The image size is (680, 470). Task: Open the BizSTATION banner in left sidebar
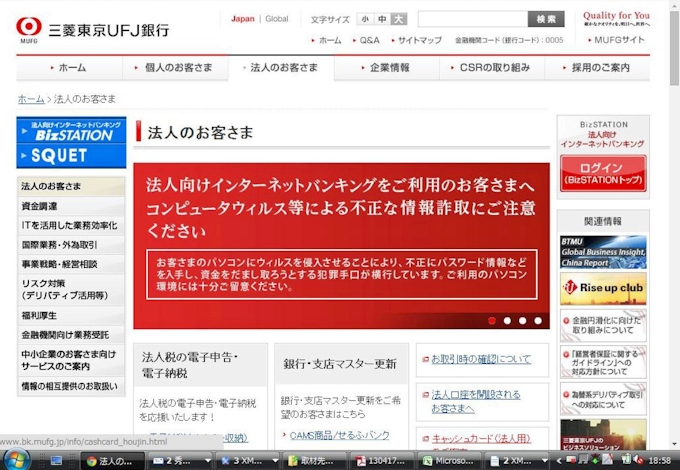point(70,131)
